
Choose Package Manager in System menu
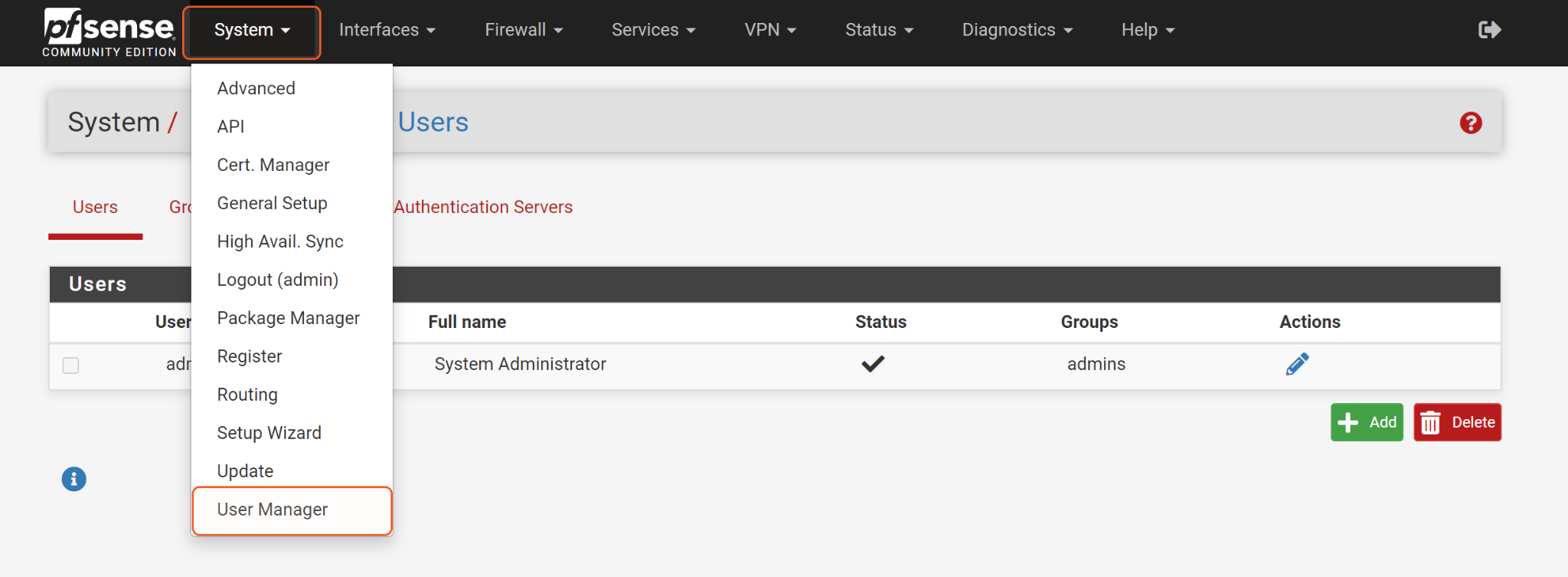coord(288,318)
